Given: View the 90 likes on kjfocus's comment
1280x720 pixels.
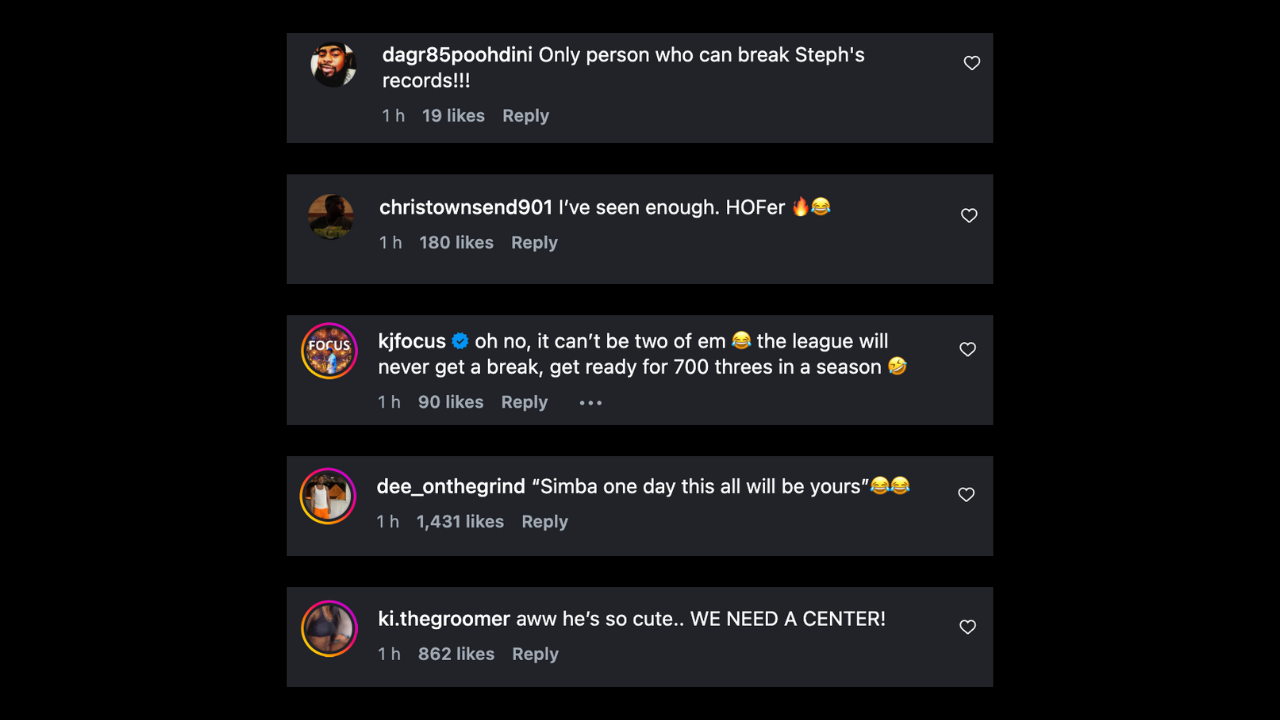Looking at the screenshot, I should point(450,402).
